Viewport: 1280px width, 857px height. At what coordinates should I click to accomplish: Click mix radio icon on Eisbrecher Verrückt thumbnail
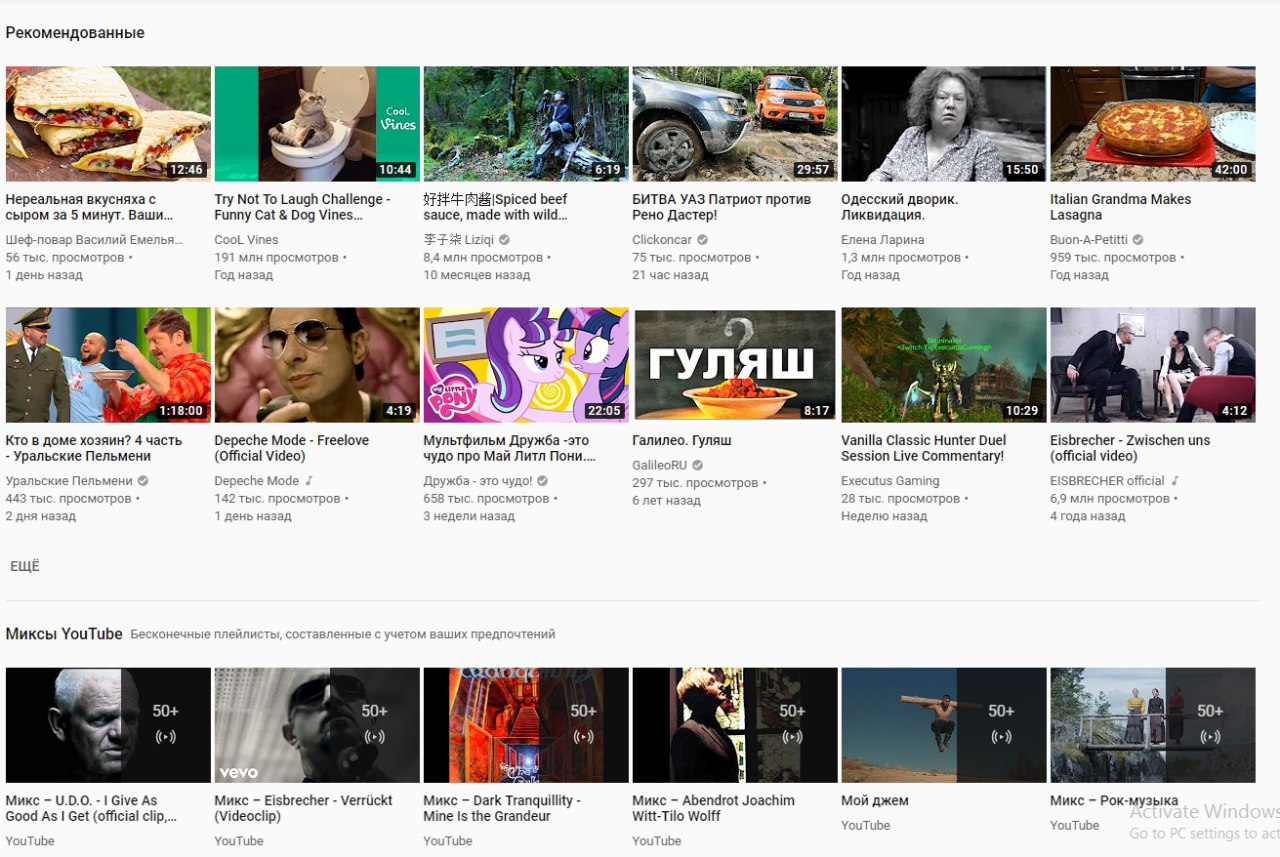tap(375, 737)
